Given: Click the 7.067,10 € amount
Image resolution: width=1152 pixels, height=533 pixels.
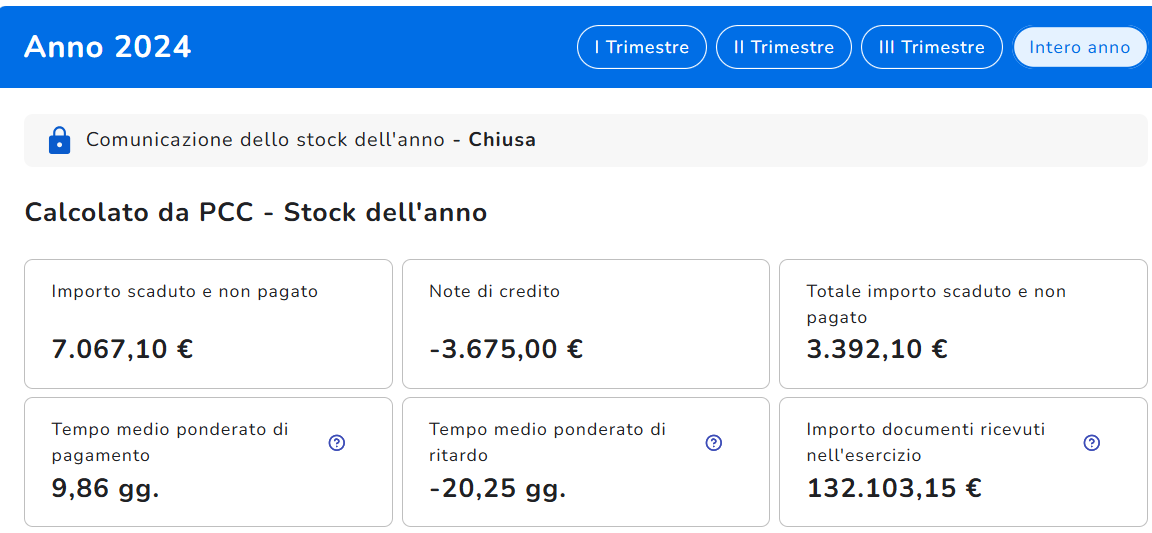Looking at the screenshot, I should 122,349.
